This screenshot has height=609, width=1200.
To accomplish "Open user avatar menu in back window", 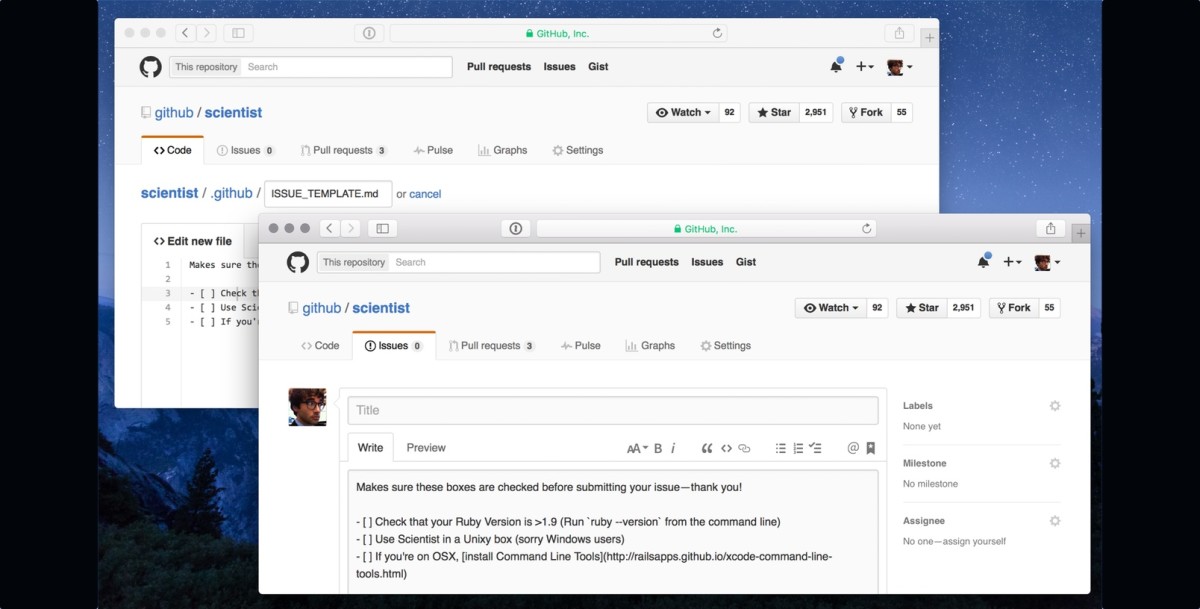I will coord(899,67).
